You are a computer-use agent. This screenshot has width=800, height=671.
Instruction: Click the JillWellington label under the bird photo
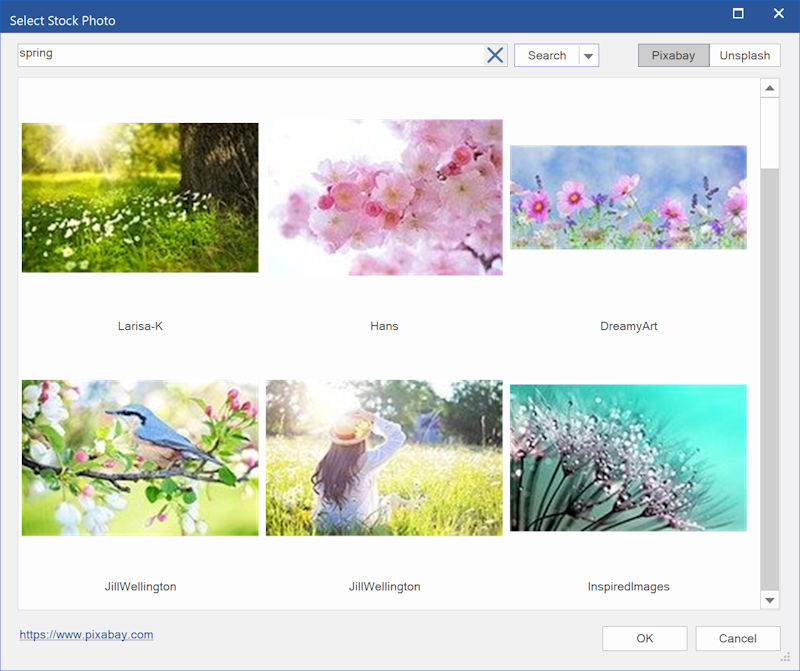pyautogui.click(x=140, y=587)
